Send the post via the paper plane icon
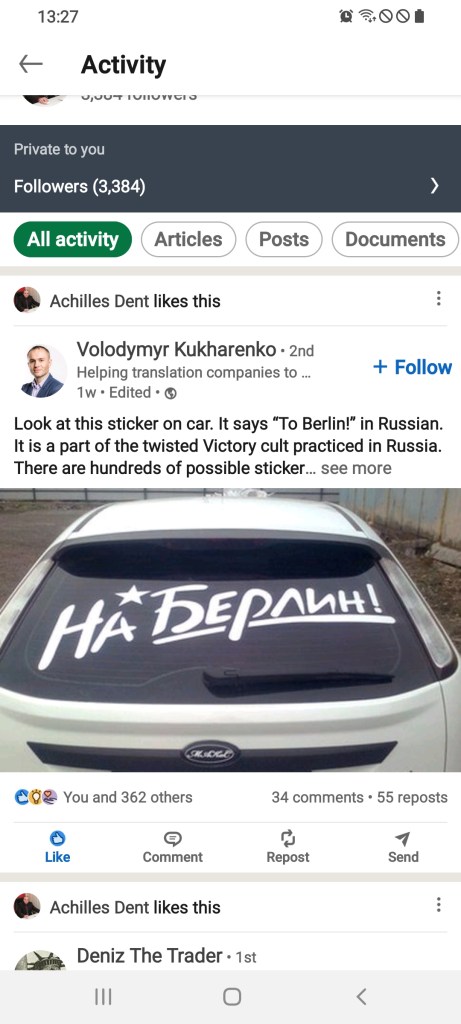The height and width of the screenshot is (1024, 461). (x=403, y=847)
